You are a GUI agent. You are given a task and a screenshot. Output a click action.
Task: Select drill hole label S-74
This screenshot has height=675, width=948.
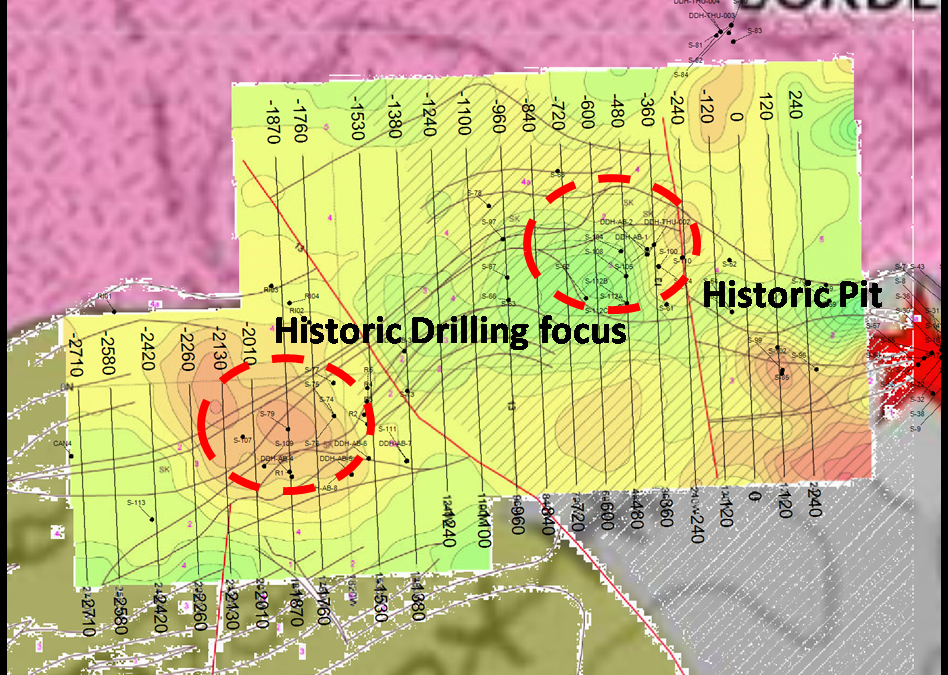[326, 400]
